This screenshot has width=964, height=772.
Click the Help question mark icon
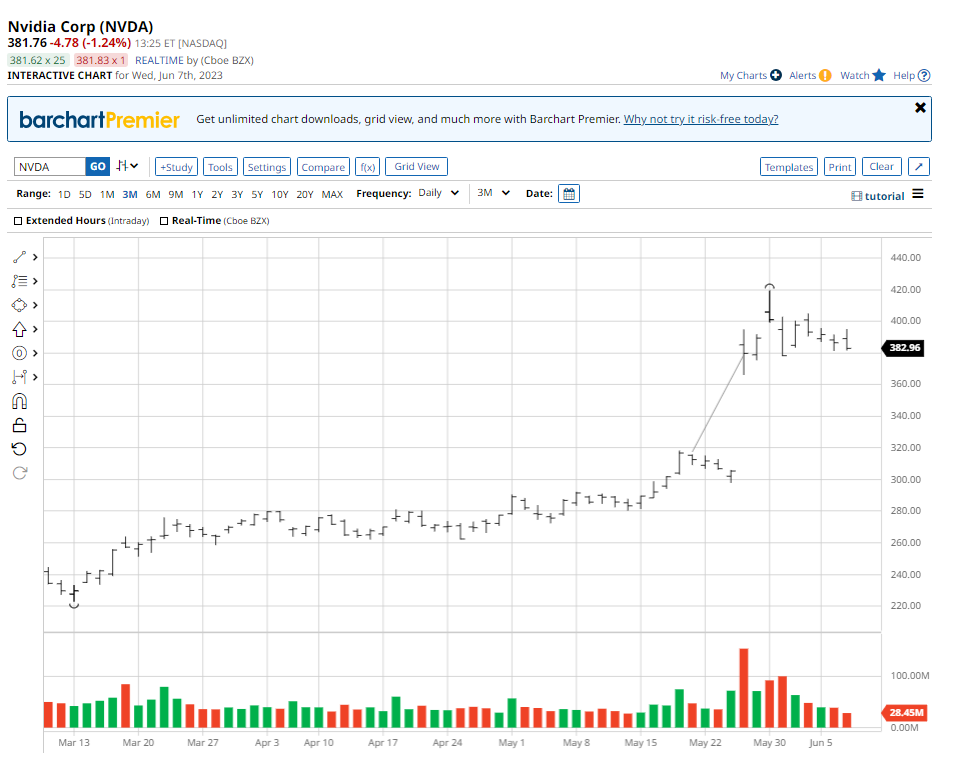[923, 75]
